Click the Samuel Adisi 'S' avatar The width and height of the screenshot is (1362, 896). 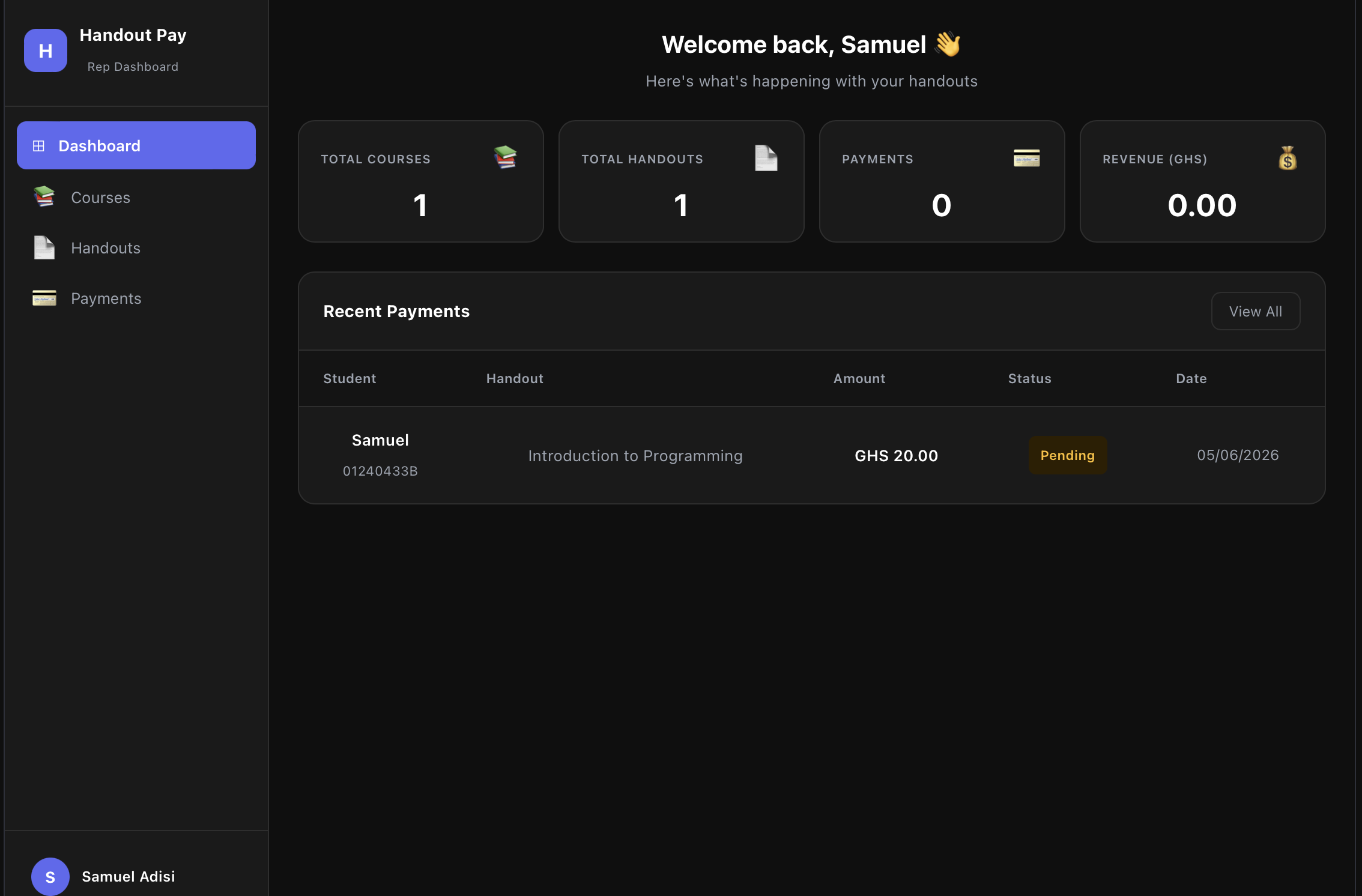[50, 877]
